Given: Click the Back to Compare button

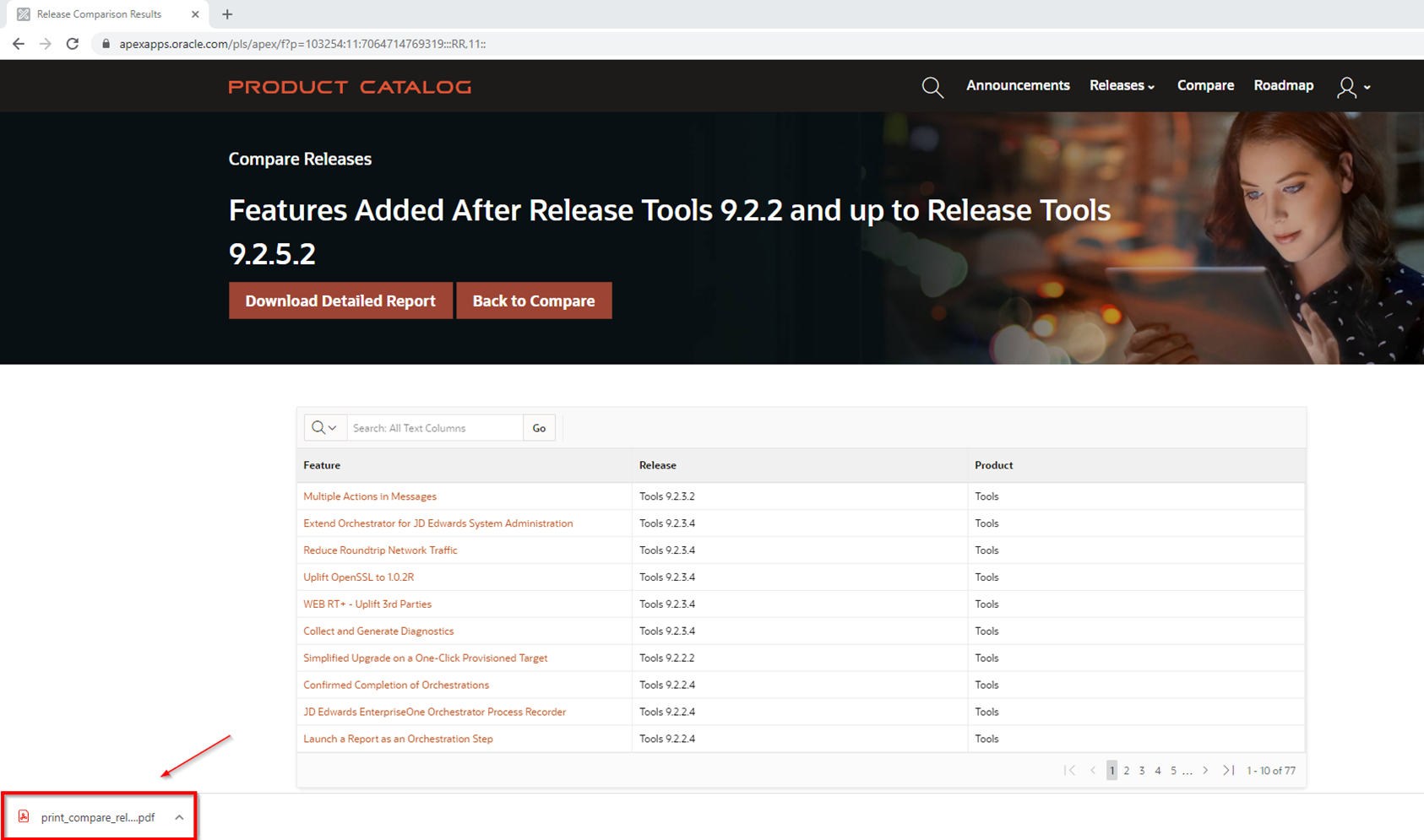Looking at the screenshot, I should click(534, 301).
